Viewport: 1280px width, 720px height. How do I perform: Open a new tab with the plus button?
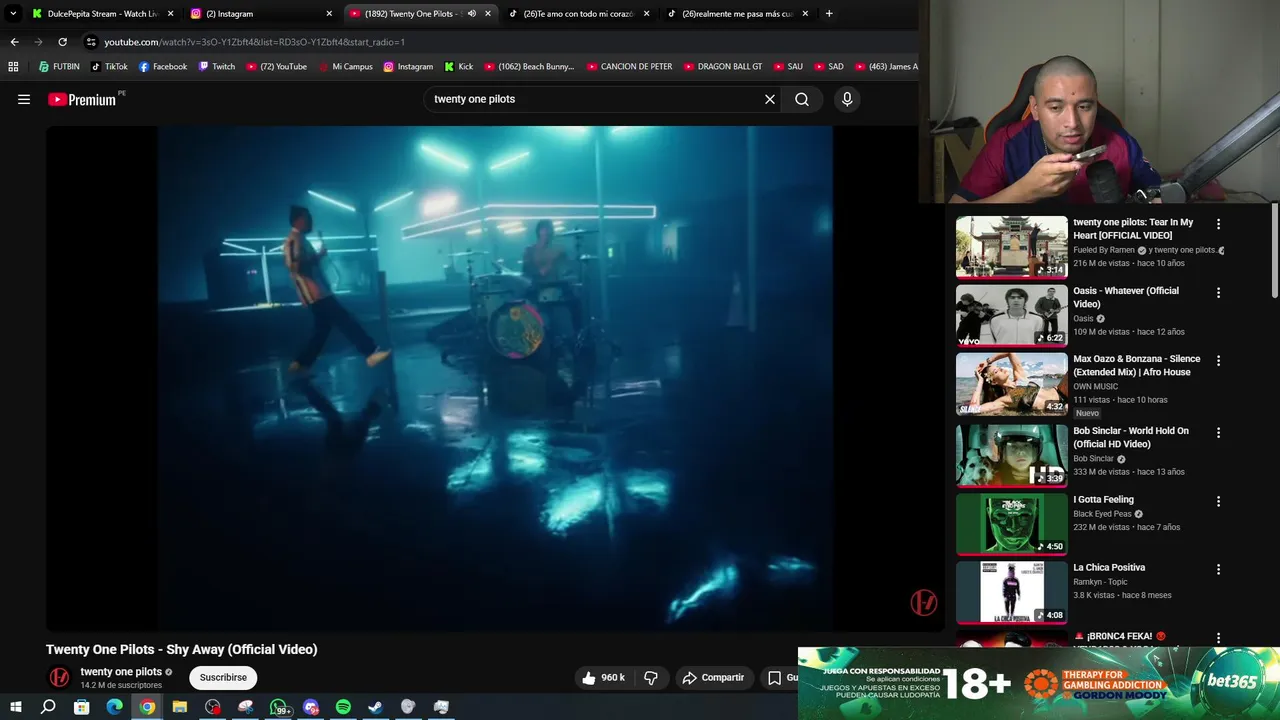(x=829, y=13)
